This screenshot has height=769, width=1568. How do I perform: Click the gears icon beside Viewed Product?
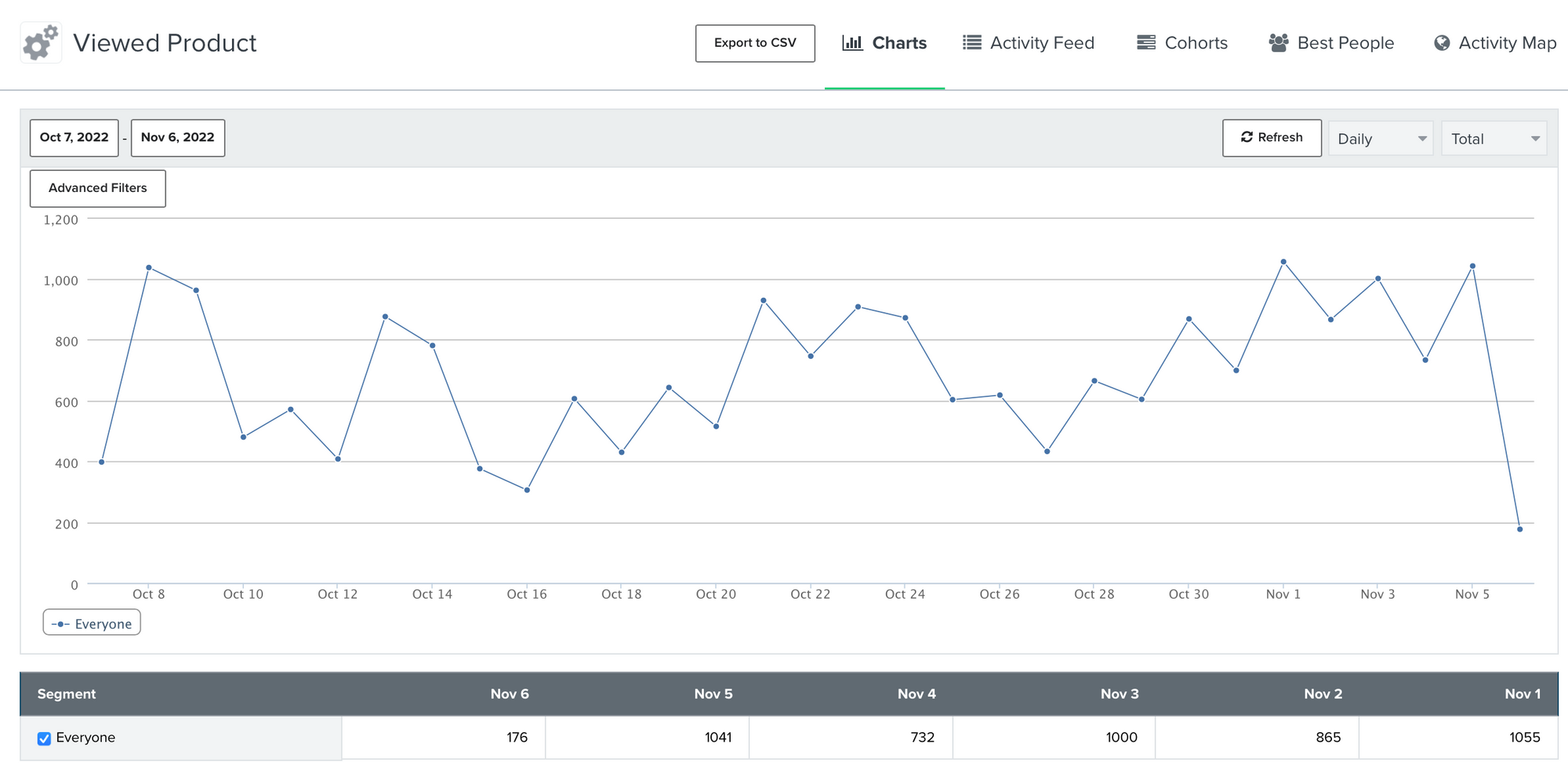[x=41, y=42]
